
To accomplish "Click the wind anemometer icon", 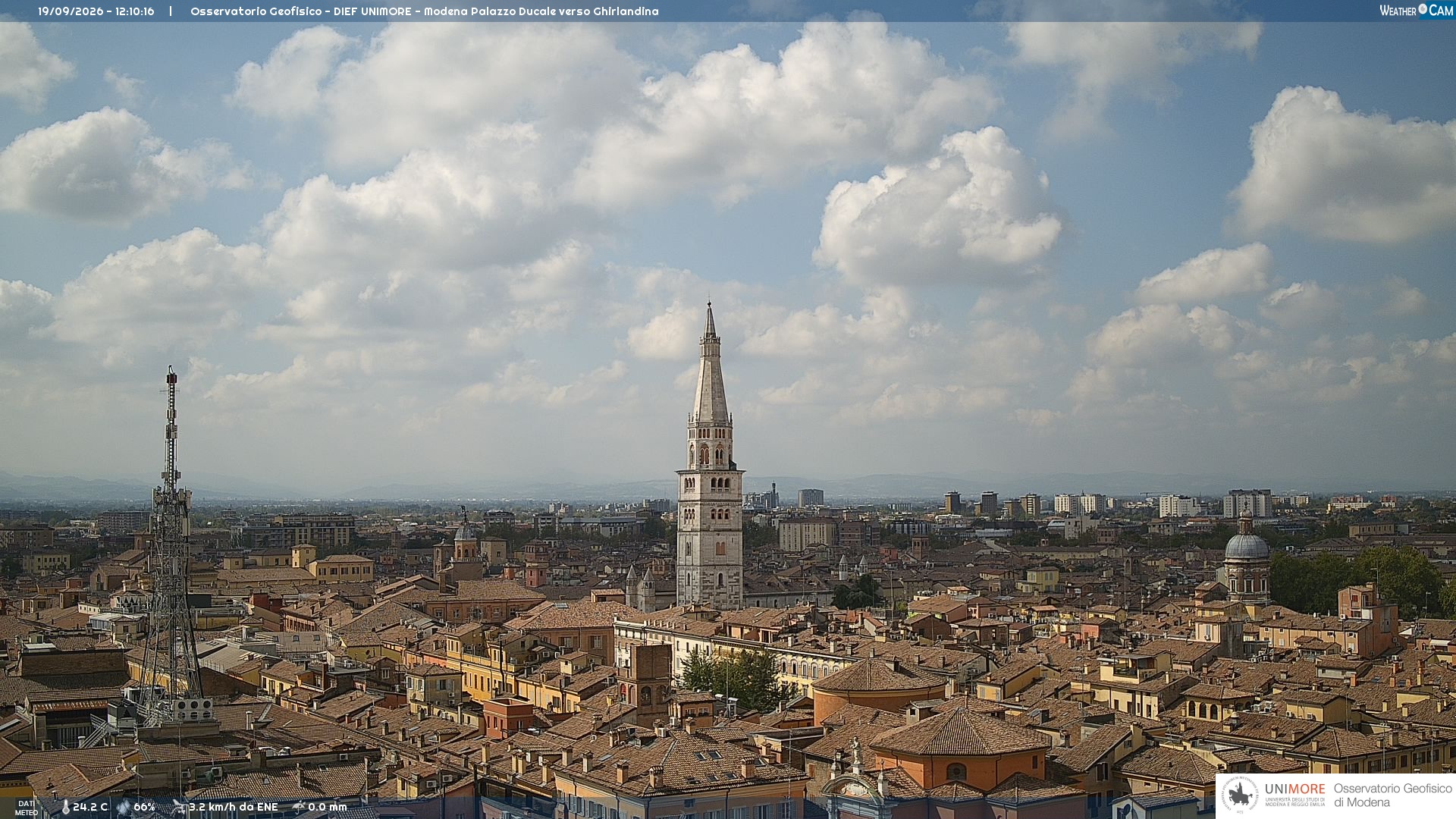I will (x=179, y=808).
